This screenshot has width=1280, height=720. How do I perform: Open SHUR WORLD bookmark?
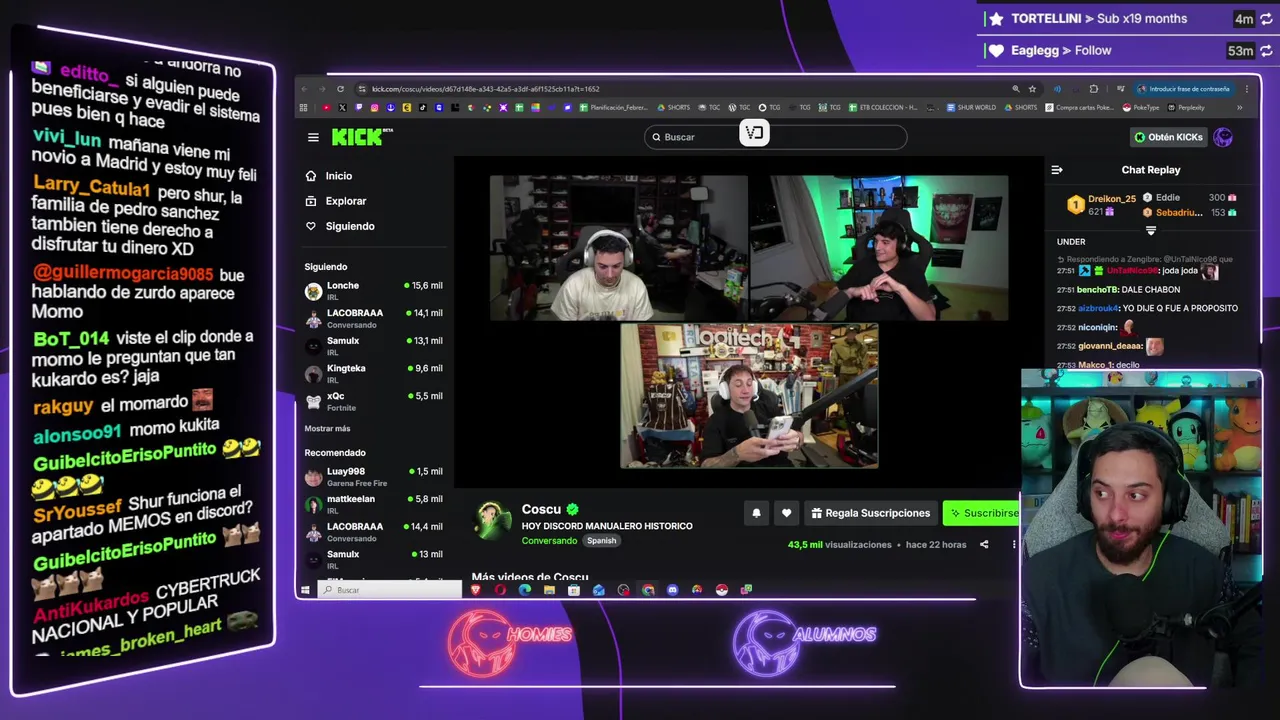point(971,108)
